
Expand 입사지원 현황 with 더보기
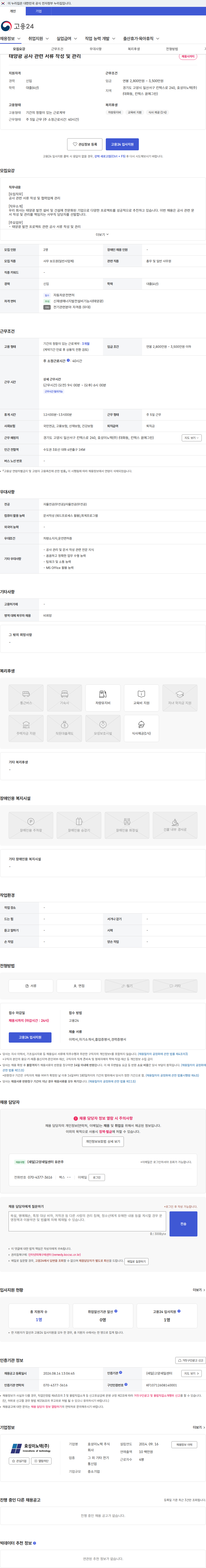tap(199, 1290)
